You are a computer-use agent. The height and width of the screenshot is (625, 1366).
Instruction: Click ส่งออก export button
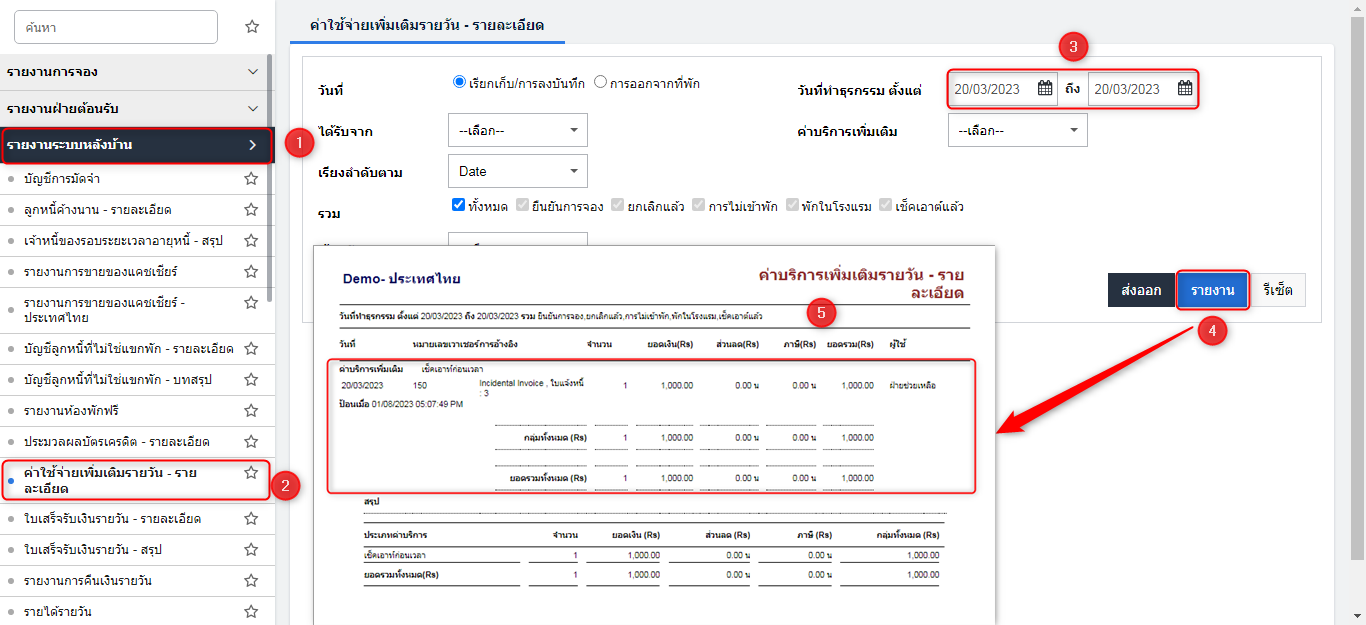[1141, 290]
